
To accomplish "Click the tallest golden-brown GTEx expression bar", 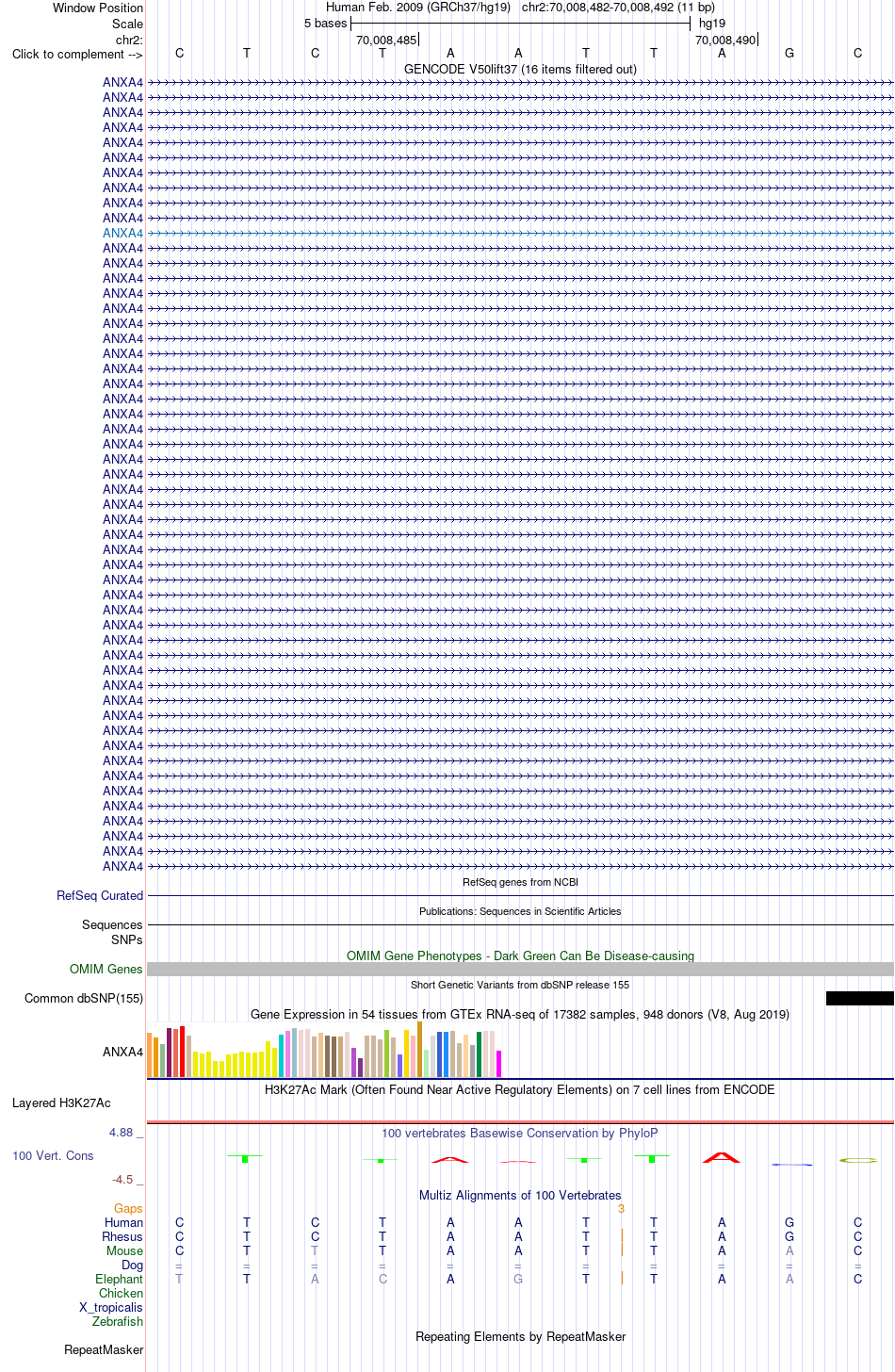I will 420,1049.
